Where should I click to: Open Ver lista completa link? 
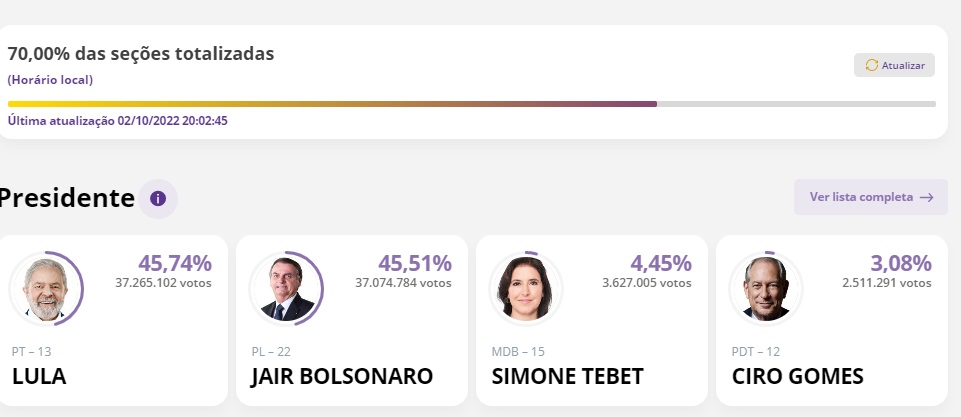pyautogui.click(x=861, y=197)
